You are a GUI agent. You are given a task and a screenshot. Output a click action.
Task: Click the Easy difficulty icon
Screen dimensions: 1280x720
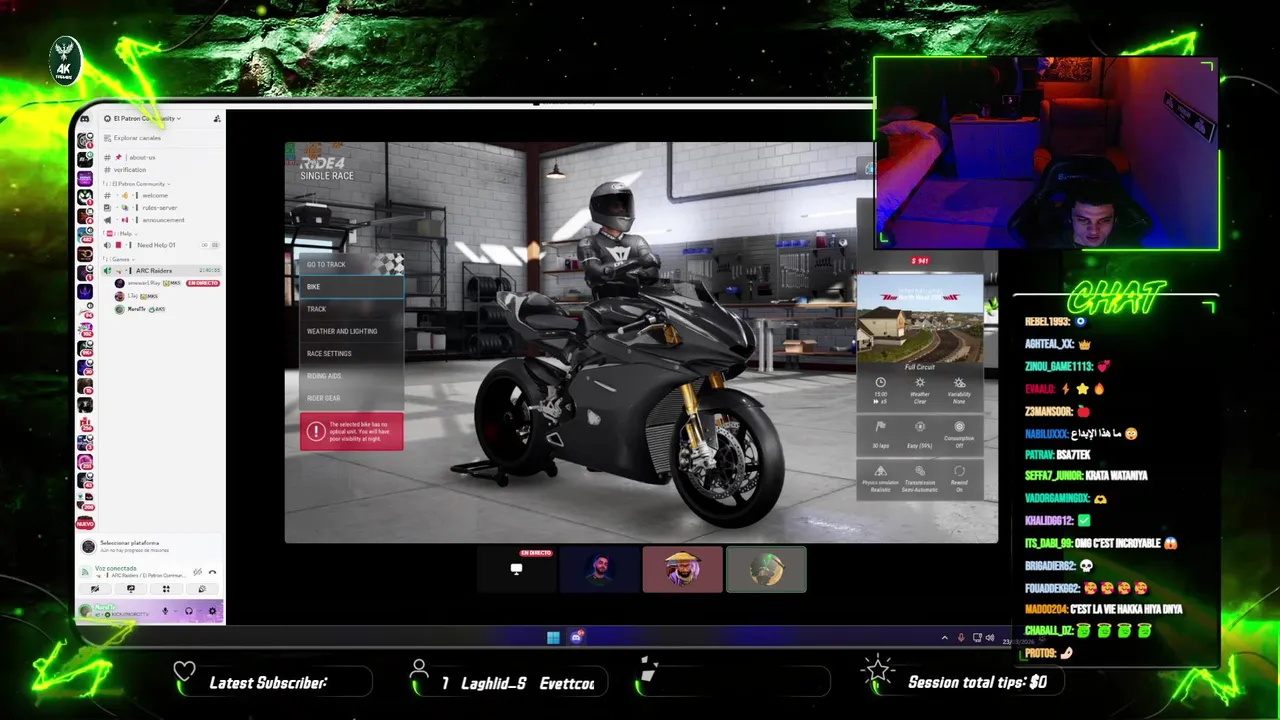[x=920, y=427]
